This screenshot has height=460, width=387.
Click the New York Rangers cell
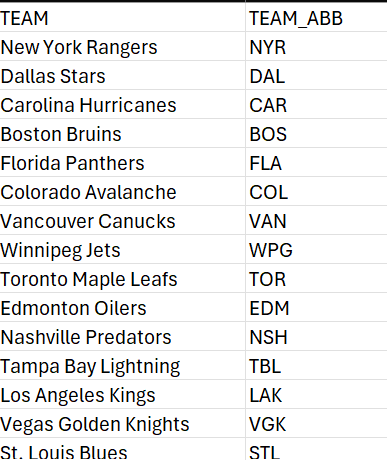point(122,47)
